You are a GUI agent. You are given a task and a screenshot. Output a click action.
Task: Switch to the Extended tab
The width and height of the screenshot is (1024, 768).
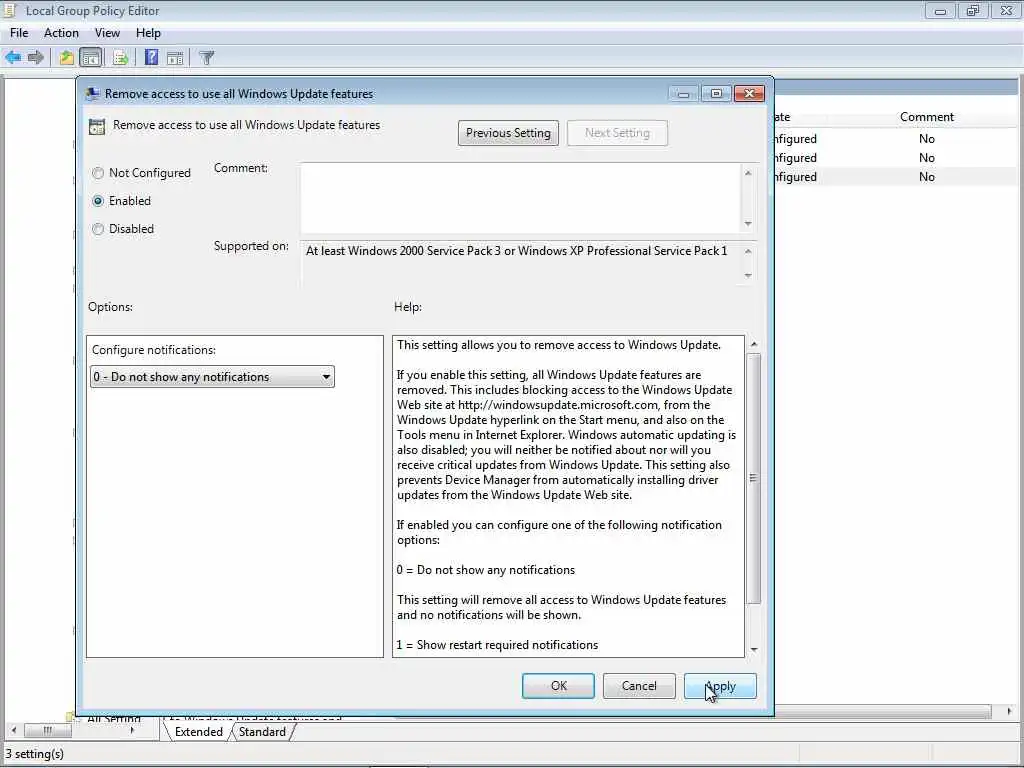pyautogui.click(x=199, y=732)
